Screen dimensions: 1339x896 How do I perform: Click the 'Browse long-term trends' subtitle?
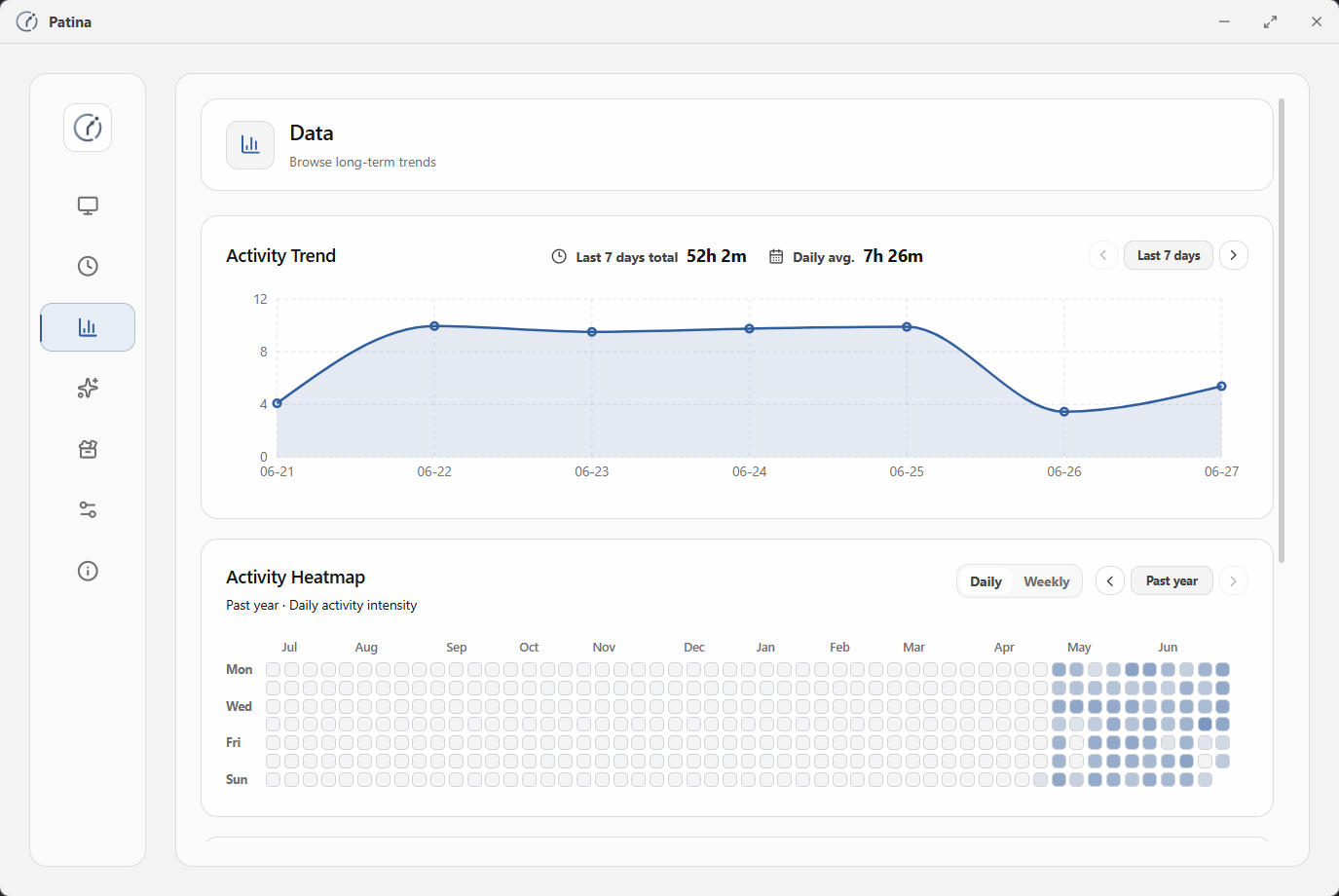point(362,162)
